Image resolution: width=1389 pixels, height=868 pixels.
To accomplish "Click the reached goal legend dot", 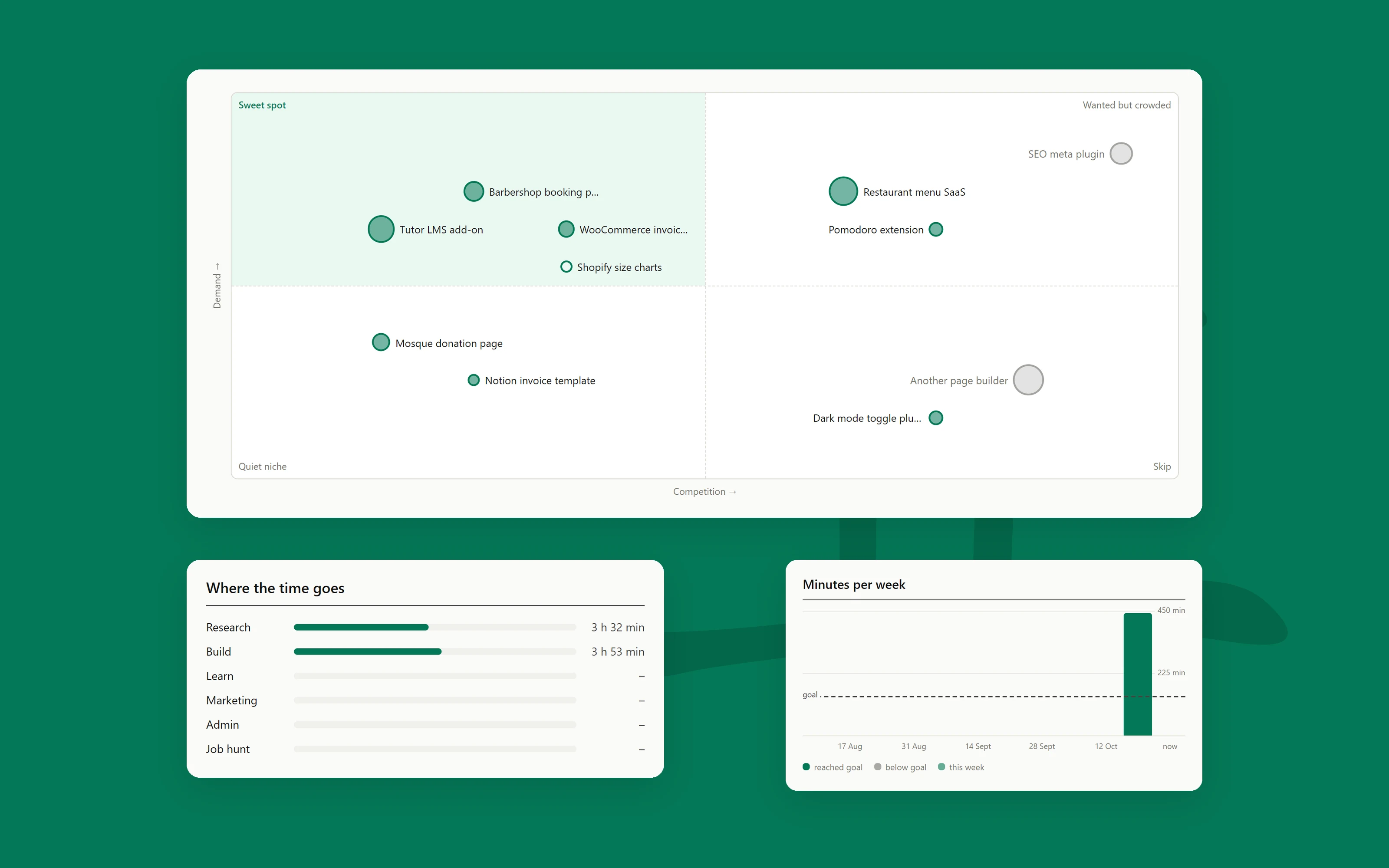I will [806, 767].
